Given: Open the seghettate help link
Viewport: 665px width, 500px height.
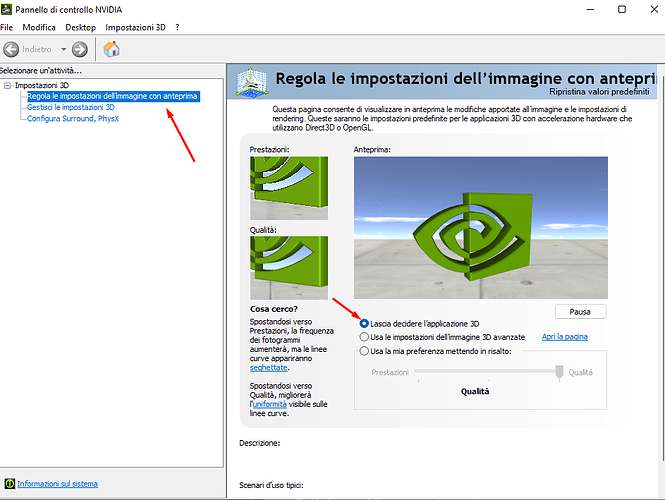Looking at the screenshot, I should click(x=268, y=368).
